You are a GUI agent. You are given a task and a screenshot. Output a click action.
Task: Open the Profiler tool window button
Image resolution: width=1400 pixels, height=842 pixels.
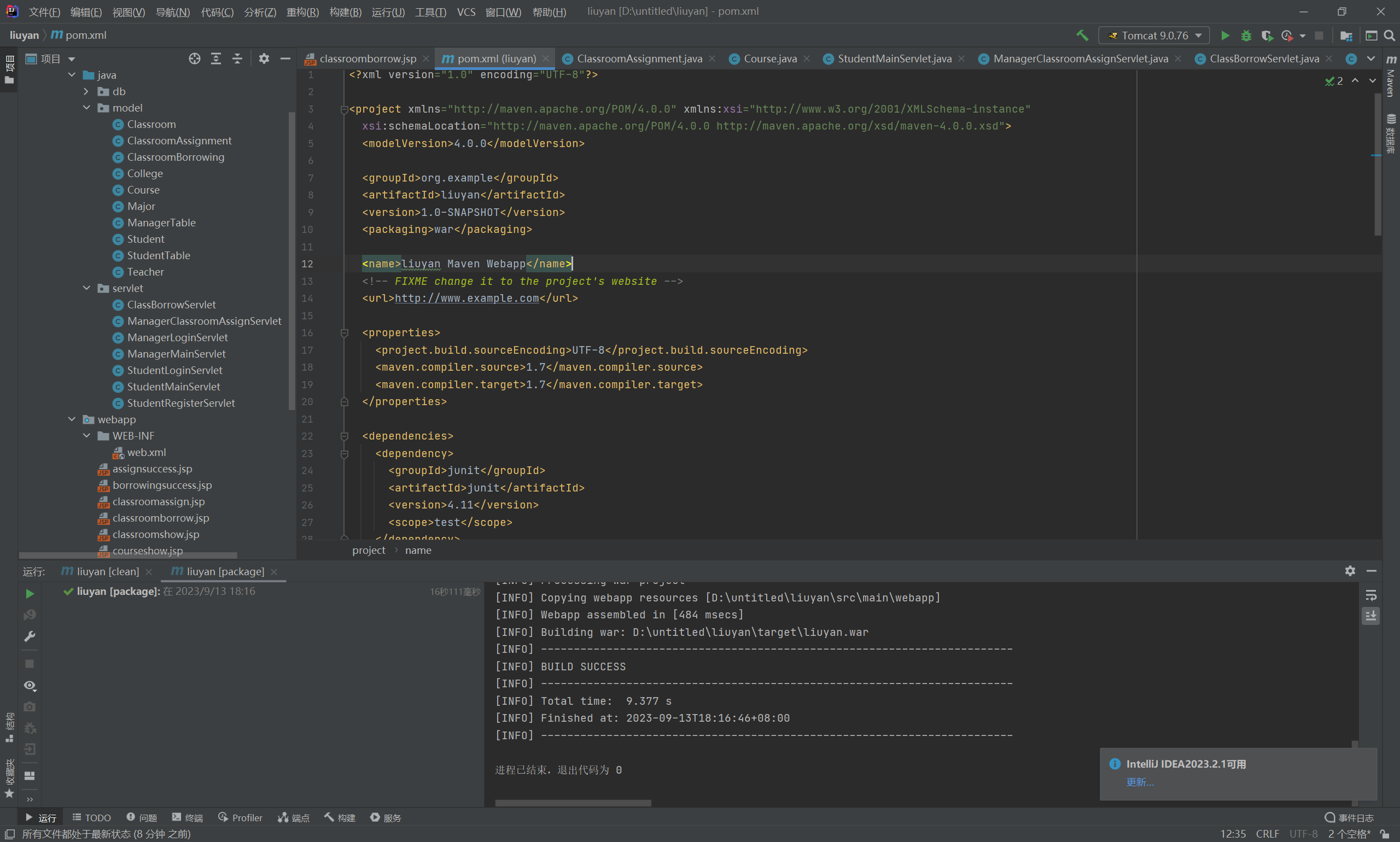pyautogui.click(x=241, y=817)
